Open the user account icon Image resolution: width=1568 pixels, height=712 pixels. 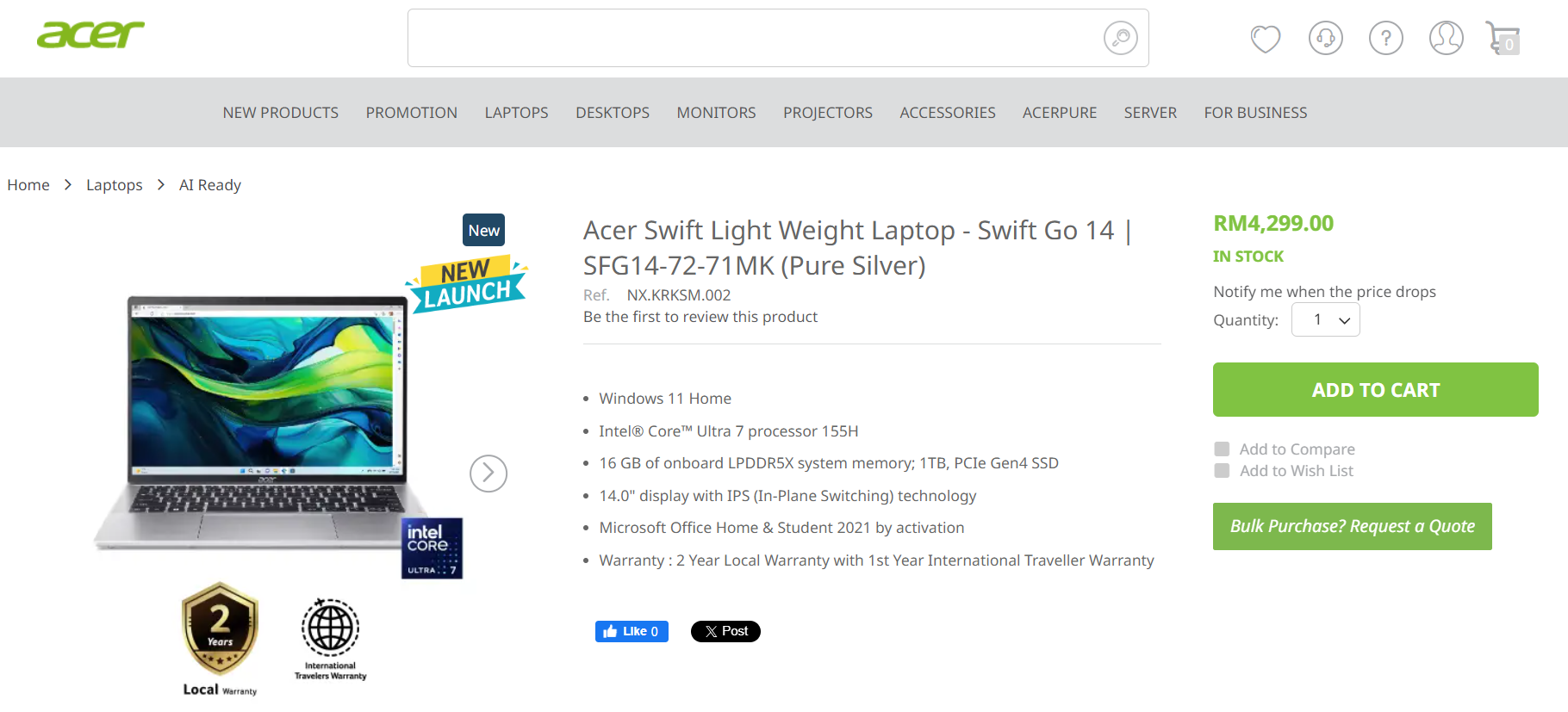tap(1447, 38)
